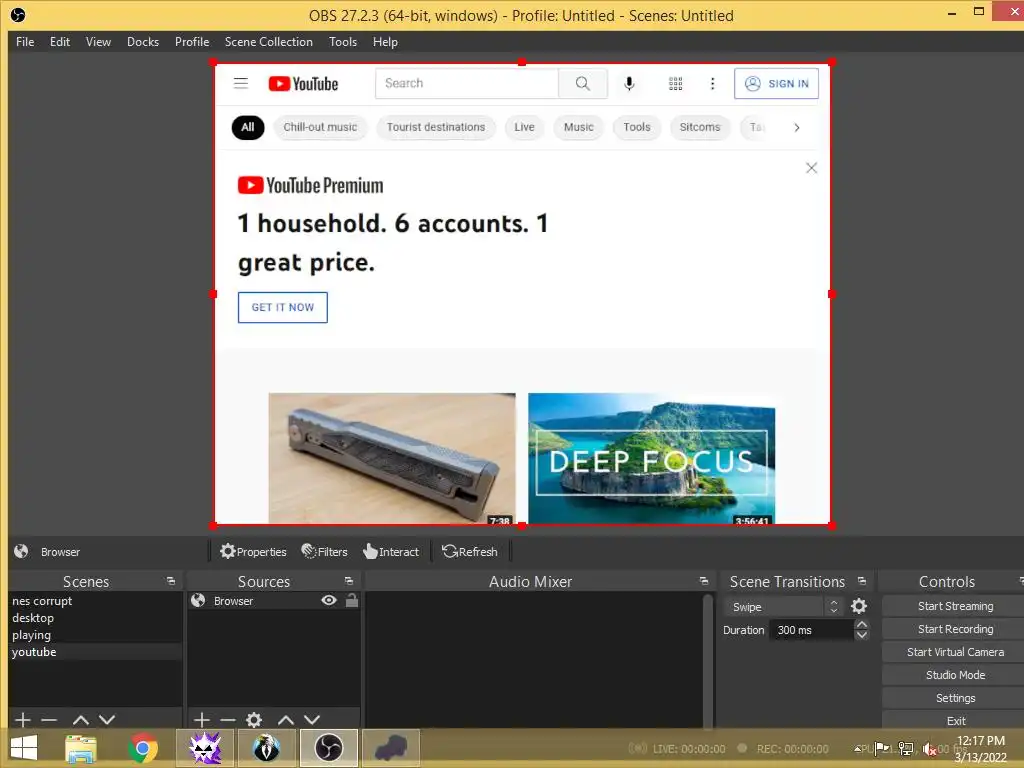Select the Music filter chip
The image size is (1024, 768).
point(579,127)
